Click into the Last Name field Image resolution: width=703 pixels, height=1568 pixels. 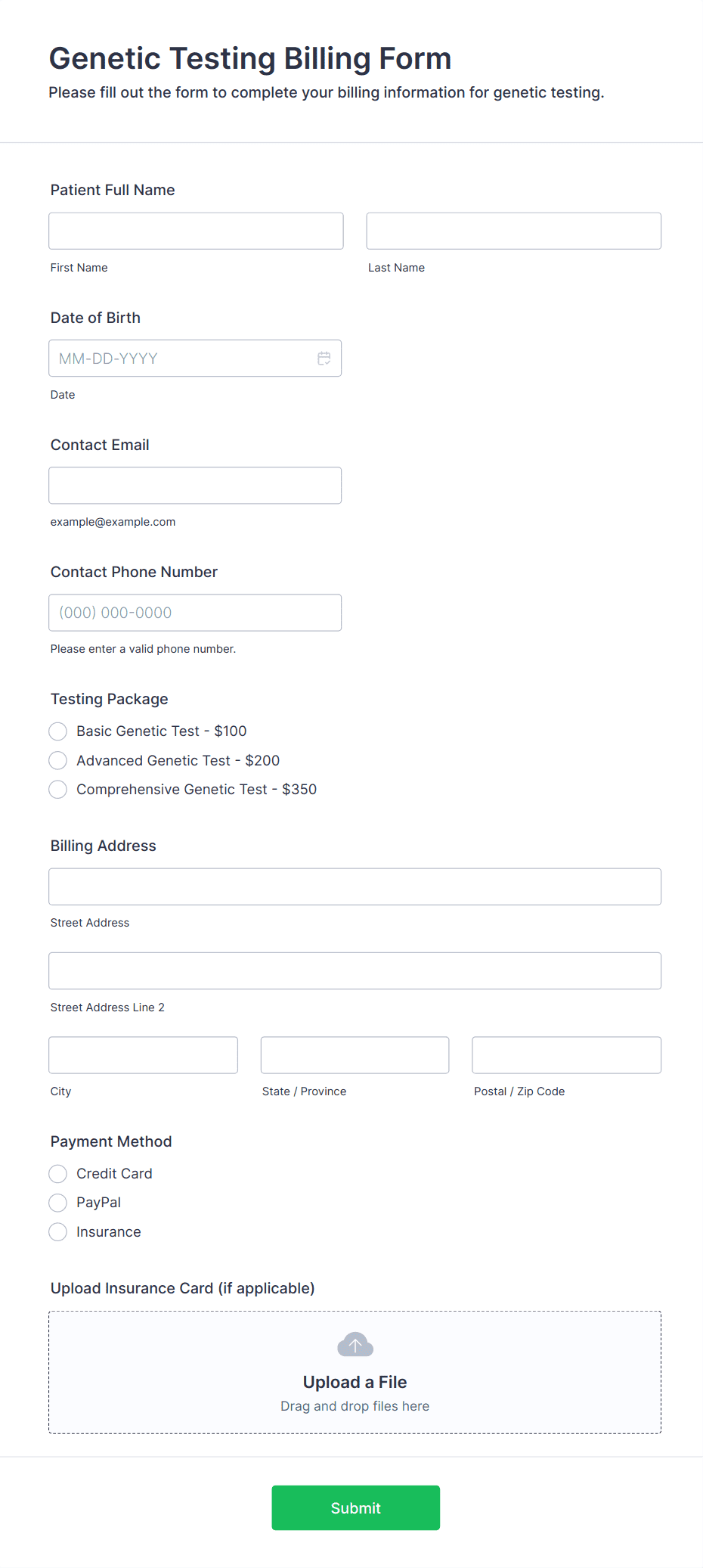pyautogui.click(x=513, y=231)
